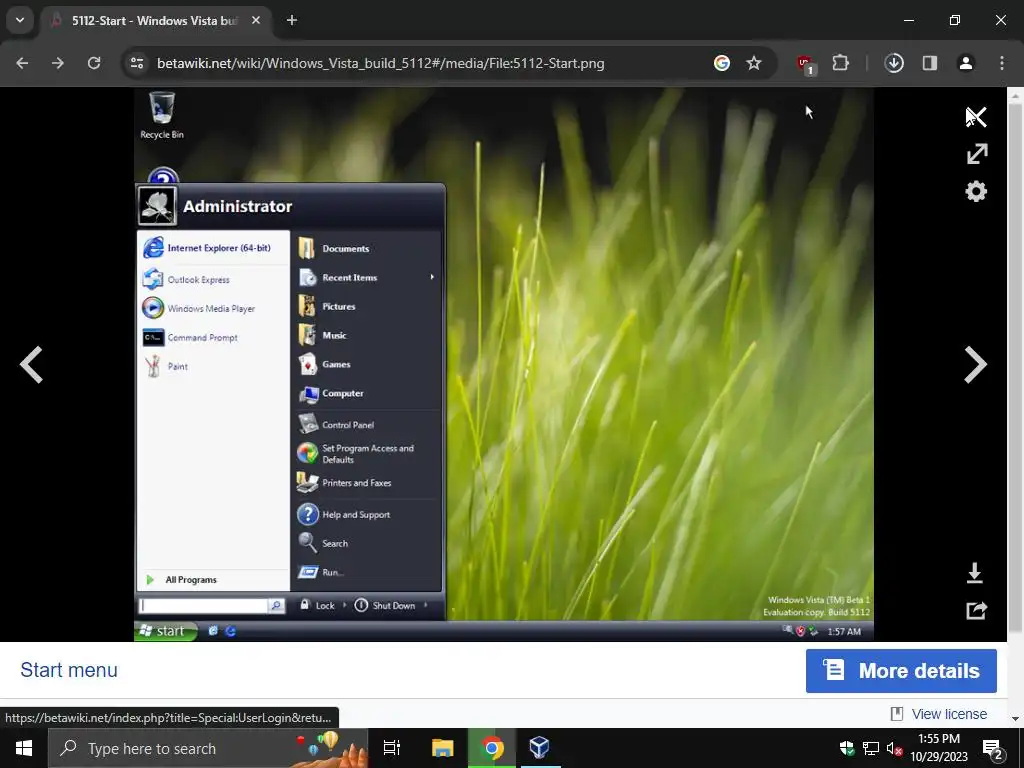Go forward one page in browser
Viewport: 1024px width, 768px height.
(x=58, y=63)
